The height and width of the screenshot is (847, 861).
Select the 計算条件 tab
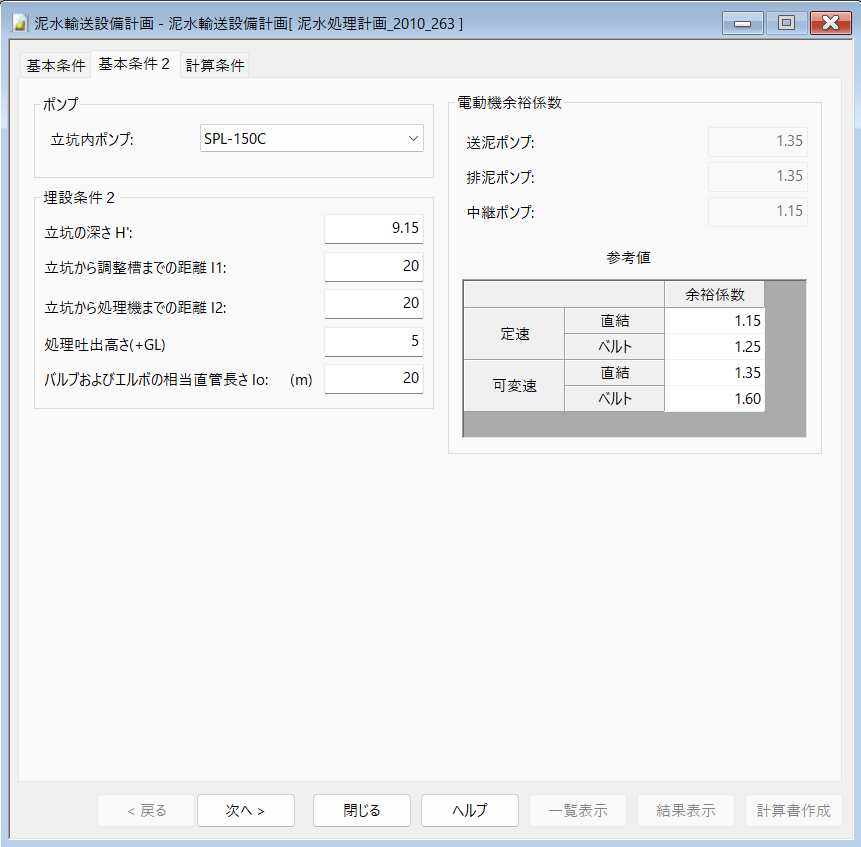[x=214, y=66]
